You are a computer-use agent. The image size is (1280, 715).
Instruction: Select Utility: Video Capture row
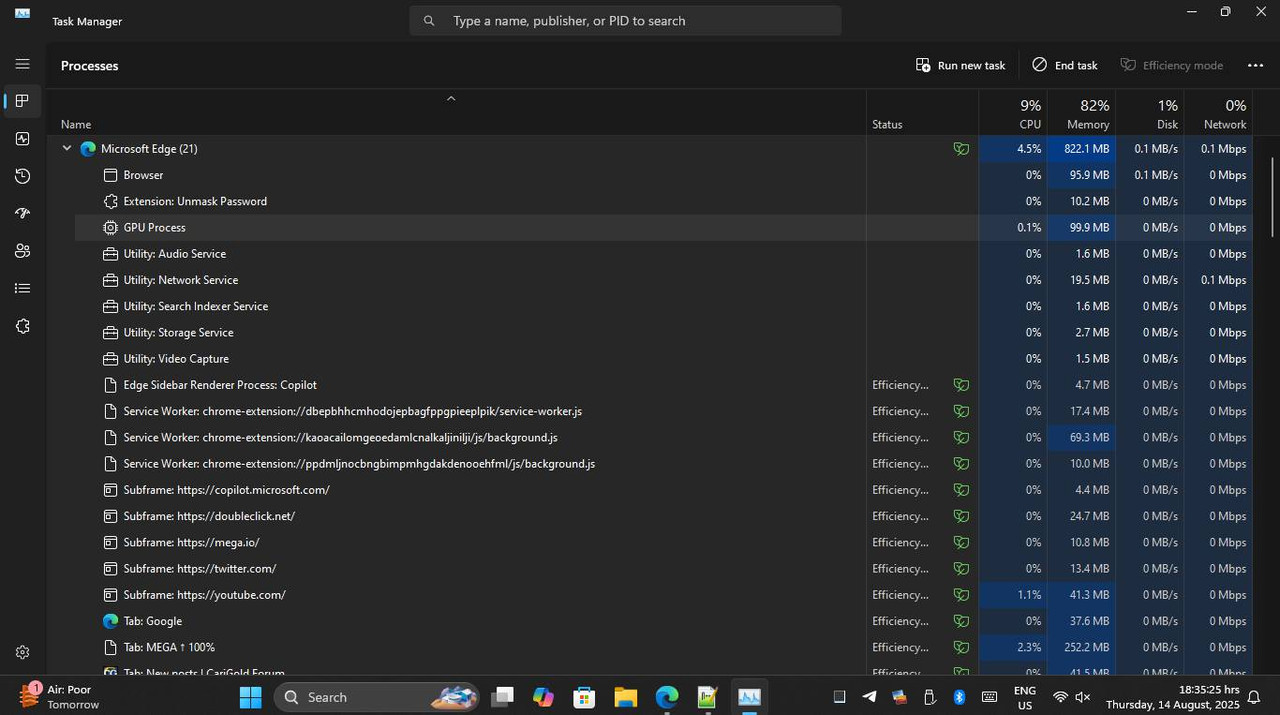pyautogui.click(x=663, y=359)
